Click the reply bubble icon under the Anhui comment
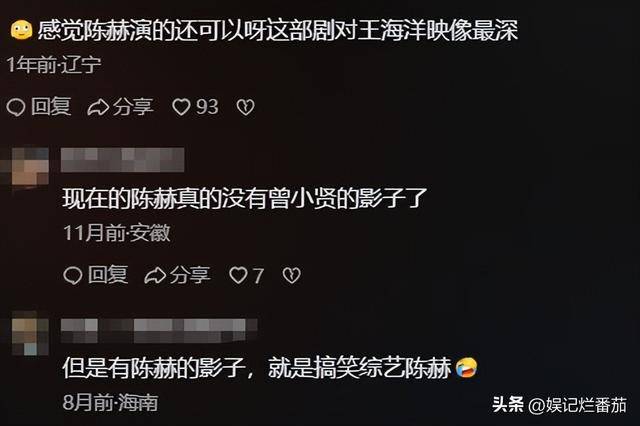Screen dimensions: 640x426 coord(73,275)
